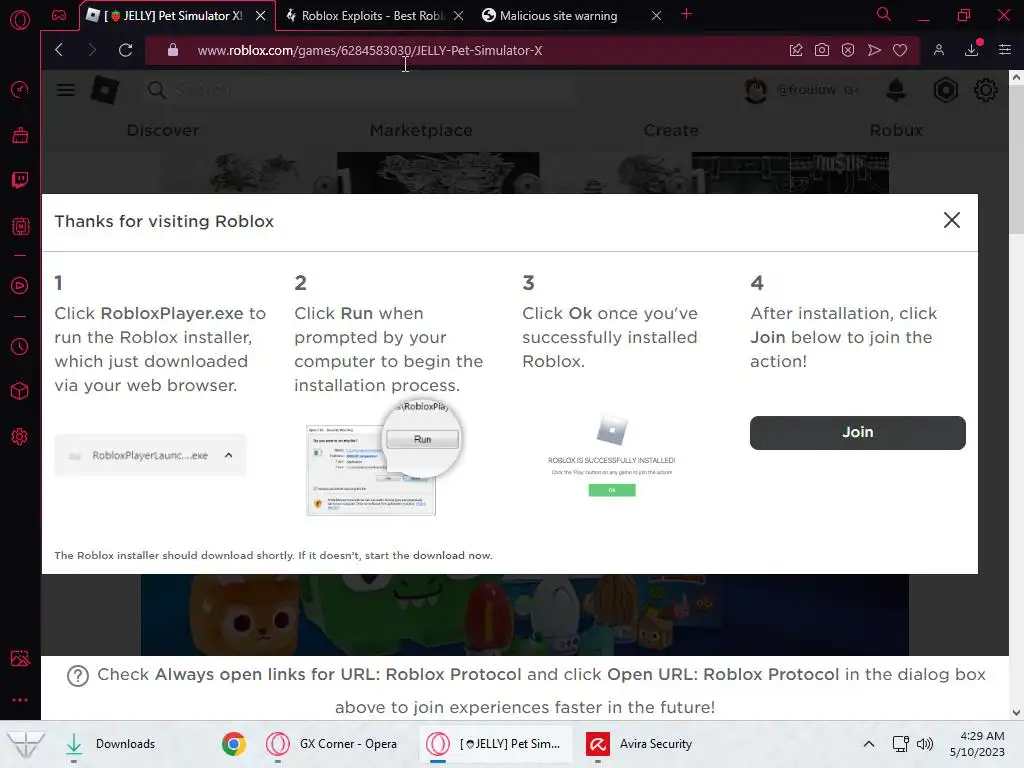
Task: Open the Extensions cube icon in sidebar
Action: click(x=20, y=391)
